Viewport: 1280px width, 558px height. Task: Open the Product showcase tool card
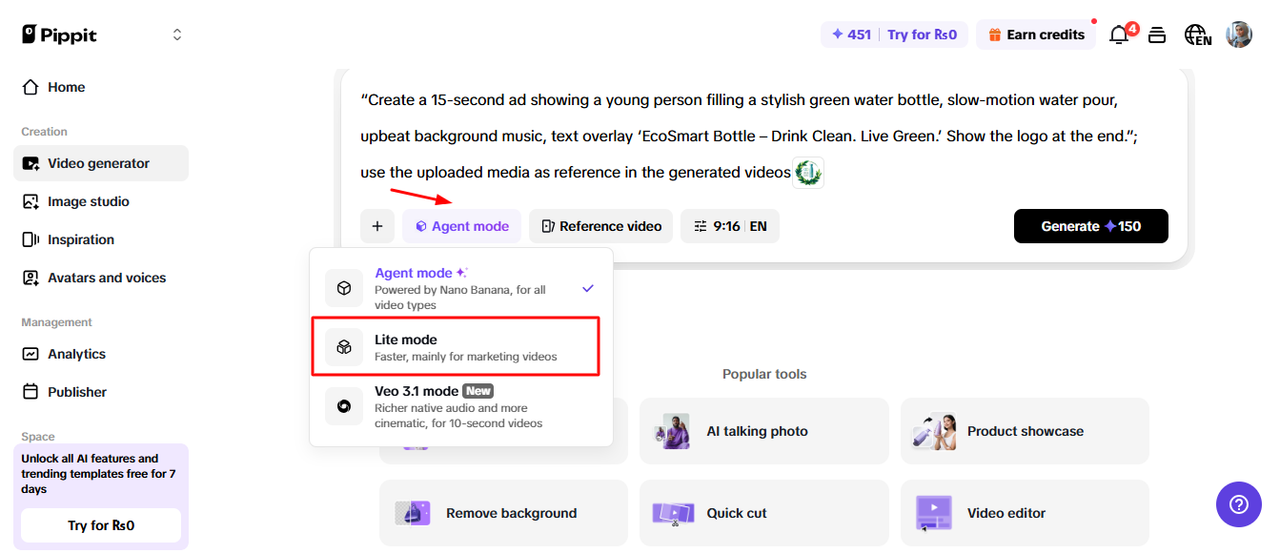pos(1024,431)
